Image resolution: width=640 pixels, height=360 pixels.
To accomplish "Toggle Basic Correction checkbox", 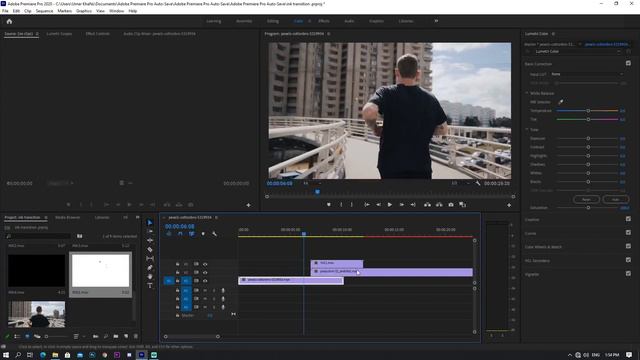I will point(628,63).
